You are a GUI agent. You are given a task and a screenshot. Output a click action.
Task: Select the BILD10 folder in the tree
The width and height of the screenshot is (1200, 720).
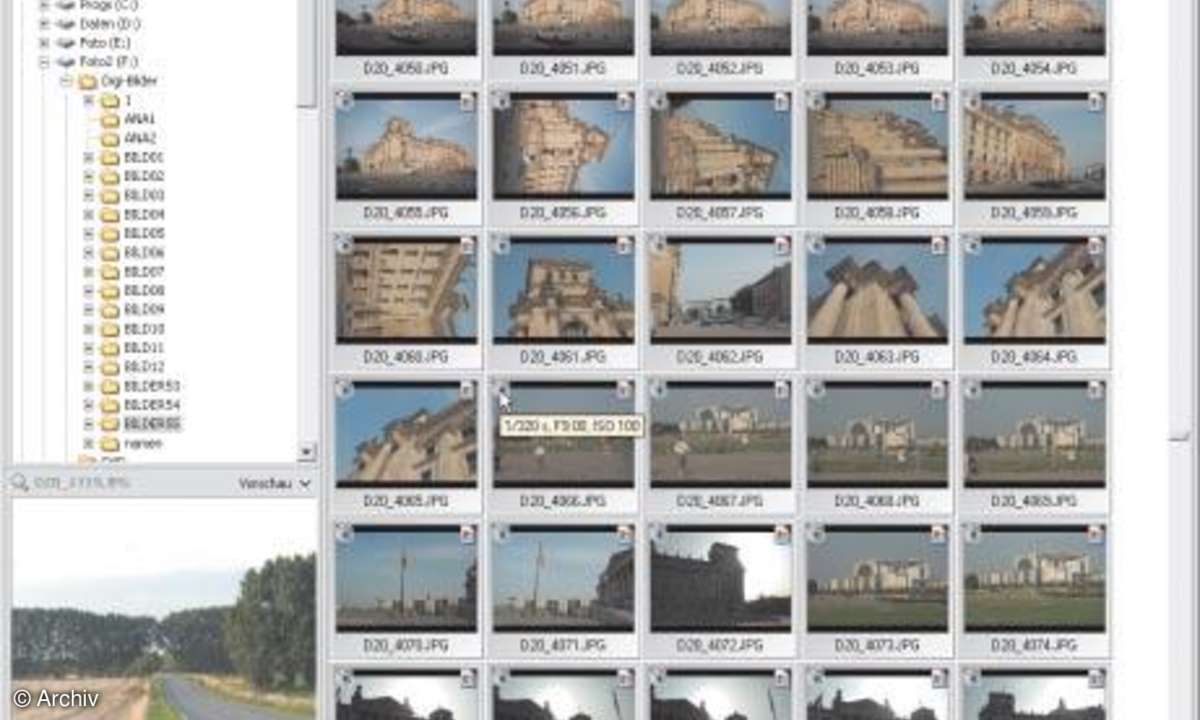click(145, 329)
